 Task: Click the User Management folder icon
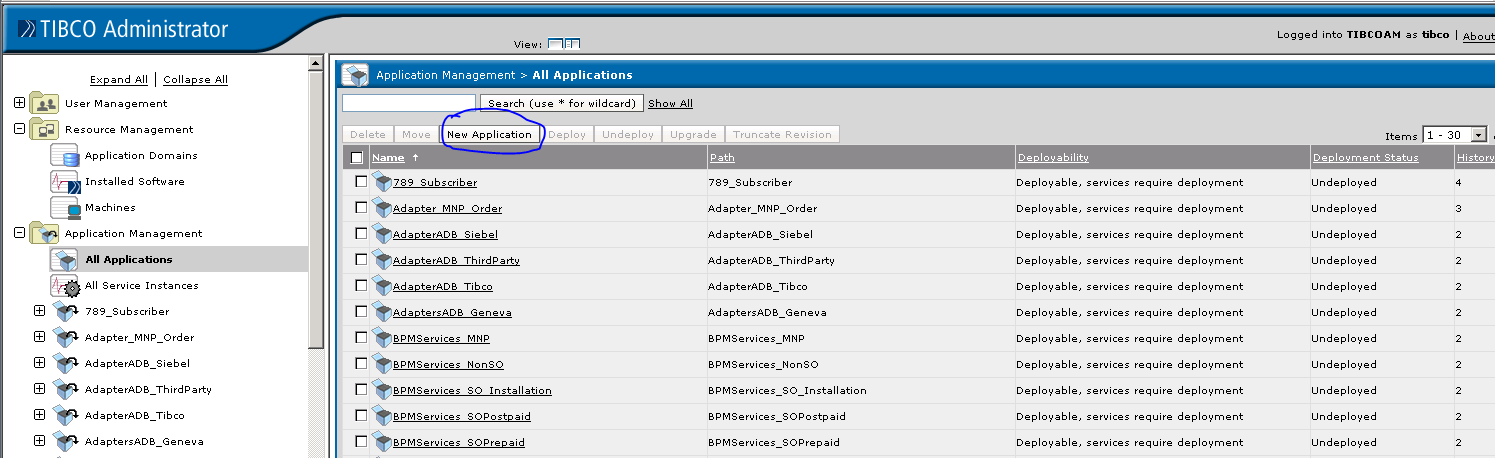pos(44,104)
